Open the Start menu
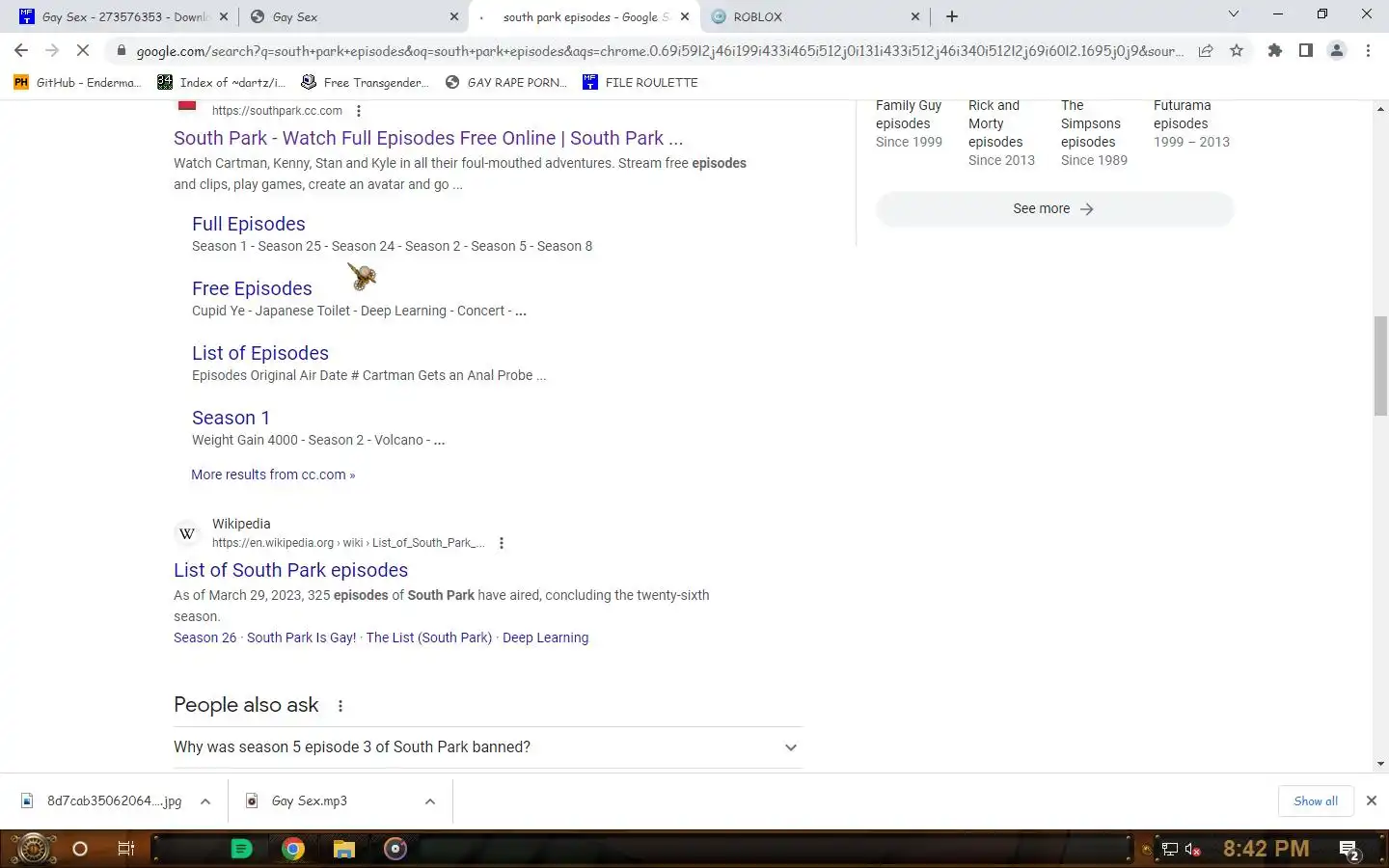Viewport: 1389px width, 868px height. point(32,849)
